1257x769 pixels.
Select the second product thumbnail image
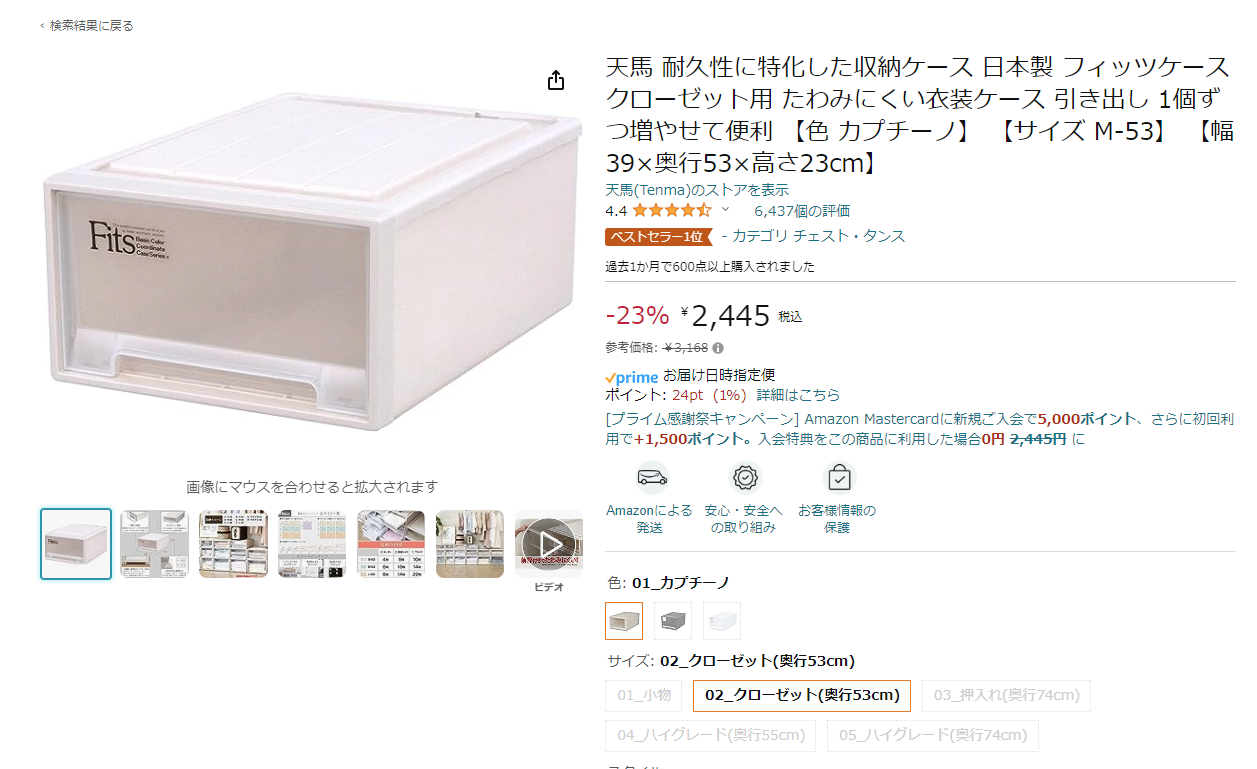tap(155, 544)
